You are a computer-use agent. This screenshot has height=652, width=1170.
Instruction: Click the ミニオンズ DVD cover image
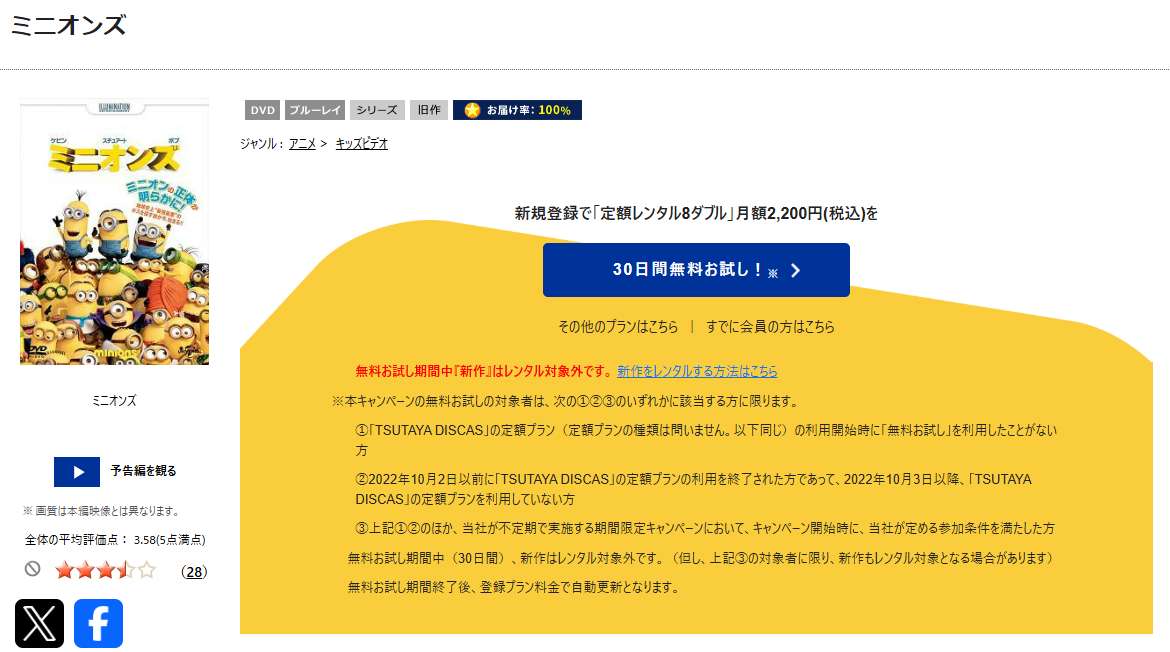[x=113, y=232]
